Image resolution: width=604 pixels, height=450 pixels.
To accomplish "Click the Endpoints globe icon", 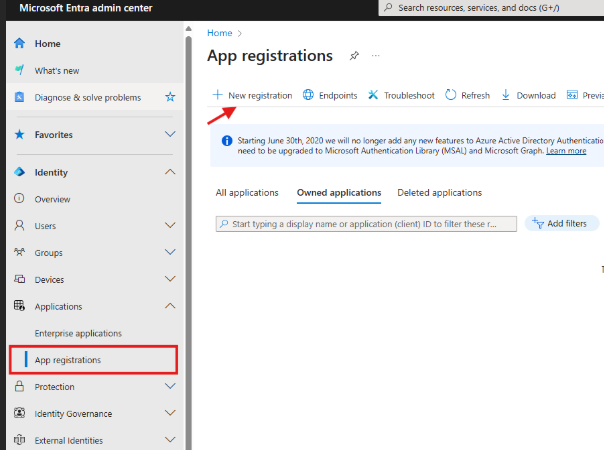I will coord(308,95).
